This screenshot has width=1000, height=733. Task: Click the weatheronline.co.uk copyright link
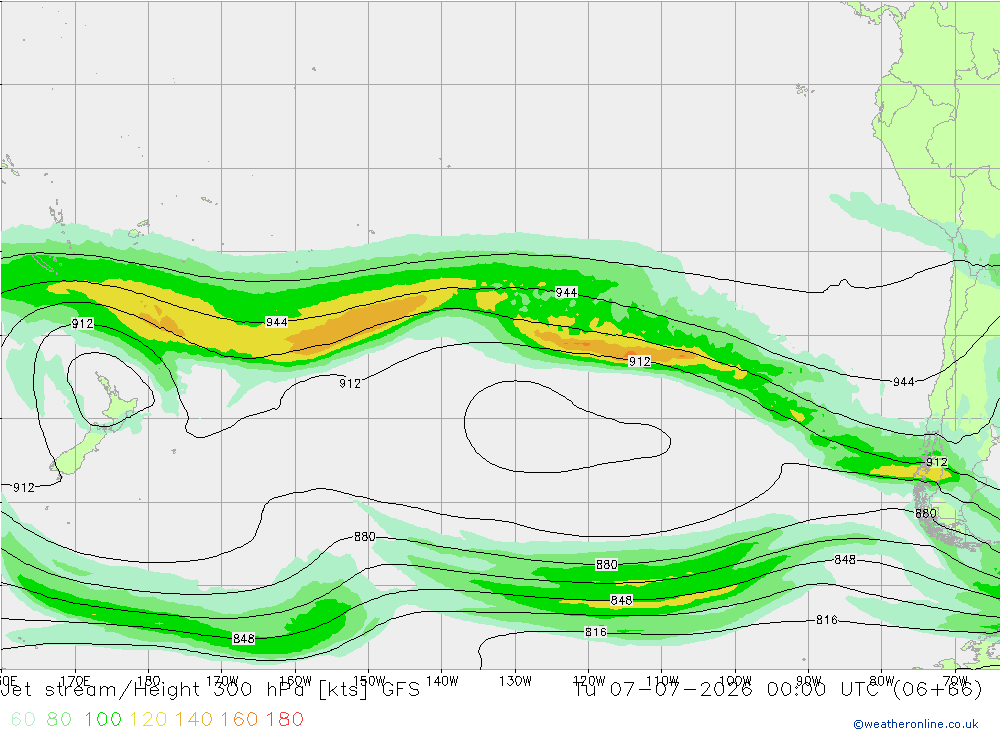(x=916, y=724)
